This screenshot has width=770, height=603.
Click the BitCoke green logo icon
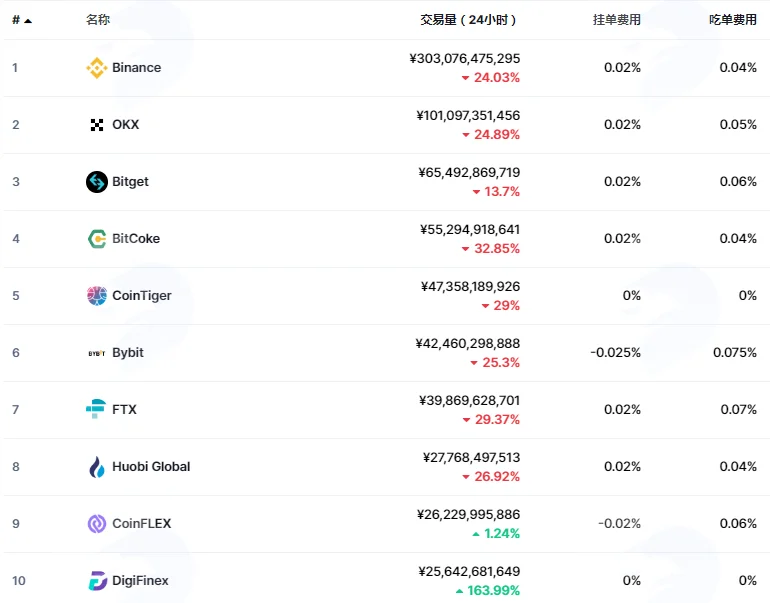(x=97, y=239)
